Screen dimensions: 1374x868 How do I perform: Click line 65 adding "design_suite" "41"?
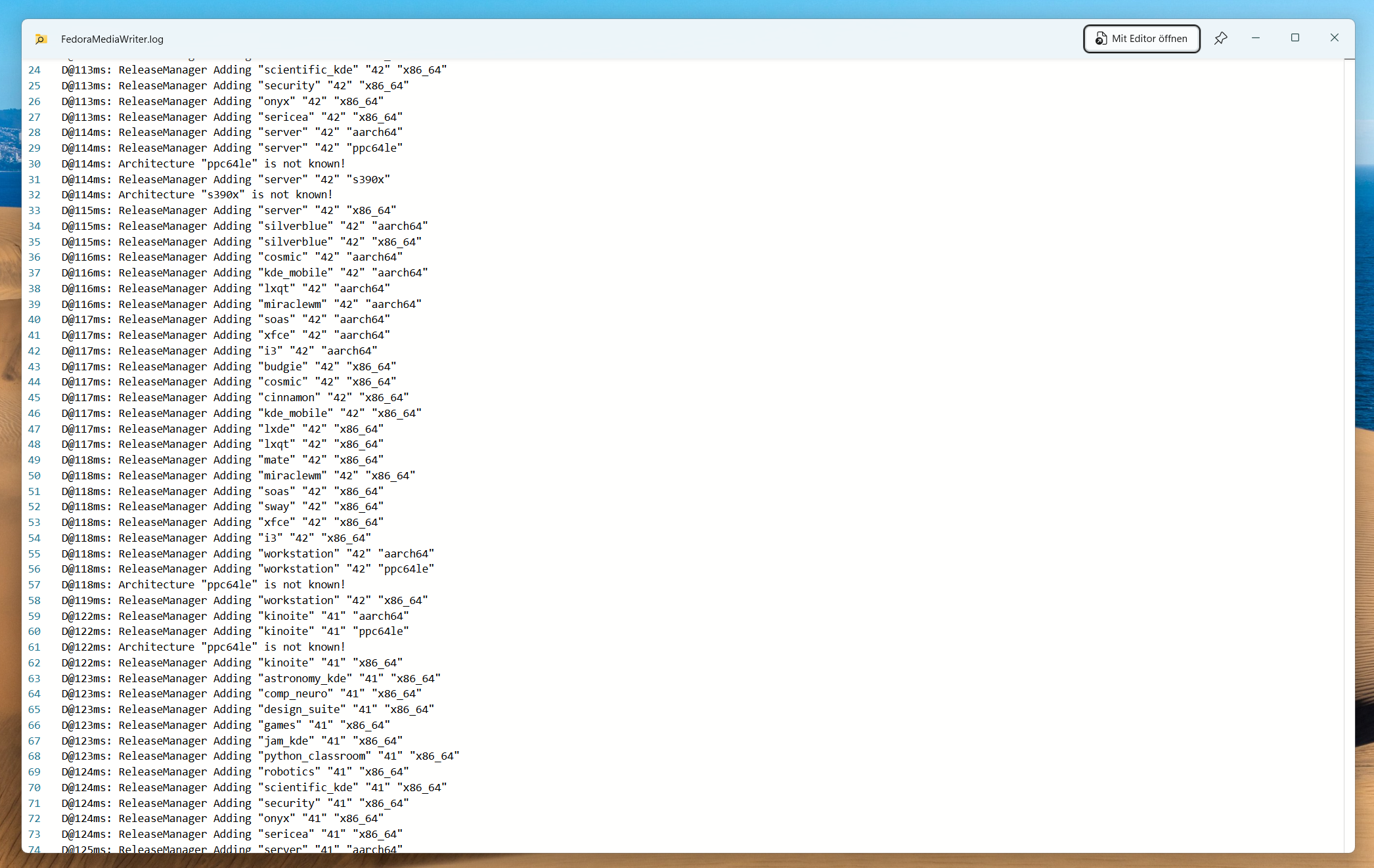(x=248, y=710)
